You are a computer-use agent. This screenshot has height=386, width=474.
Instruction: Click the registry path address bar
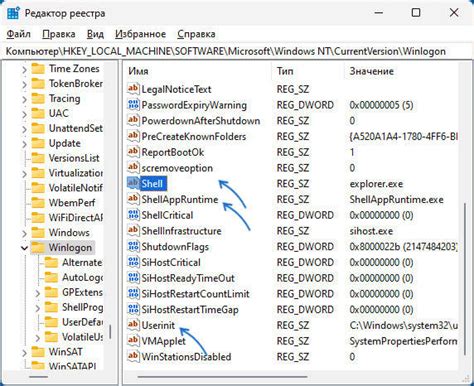[x=237, y=51]
